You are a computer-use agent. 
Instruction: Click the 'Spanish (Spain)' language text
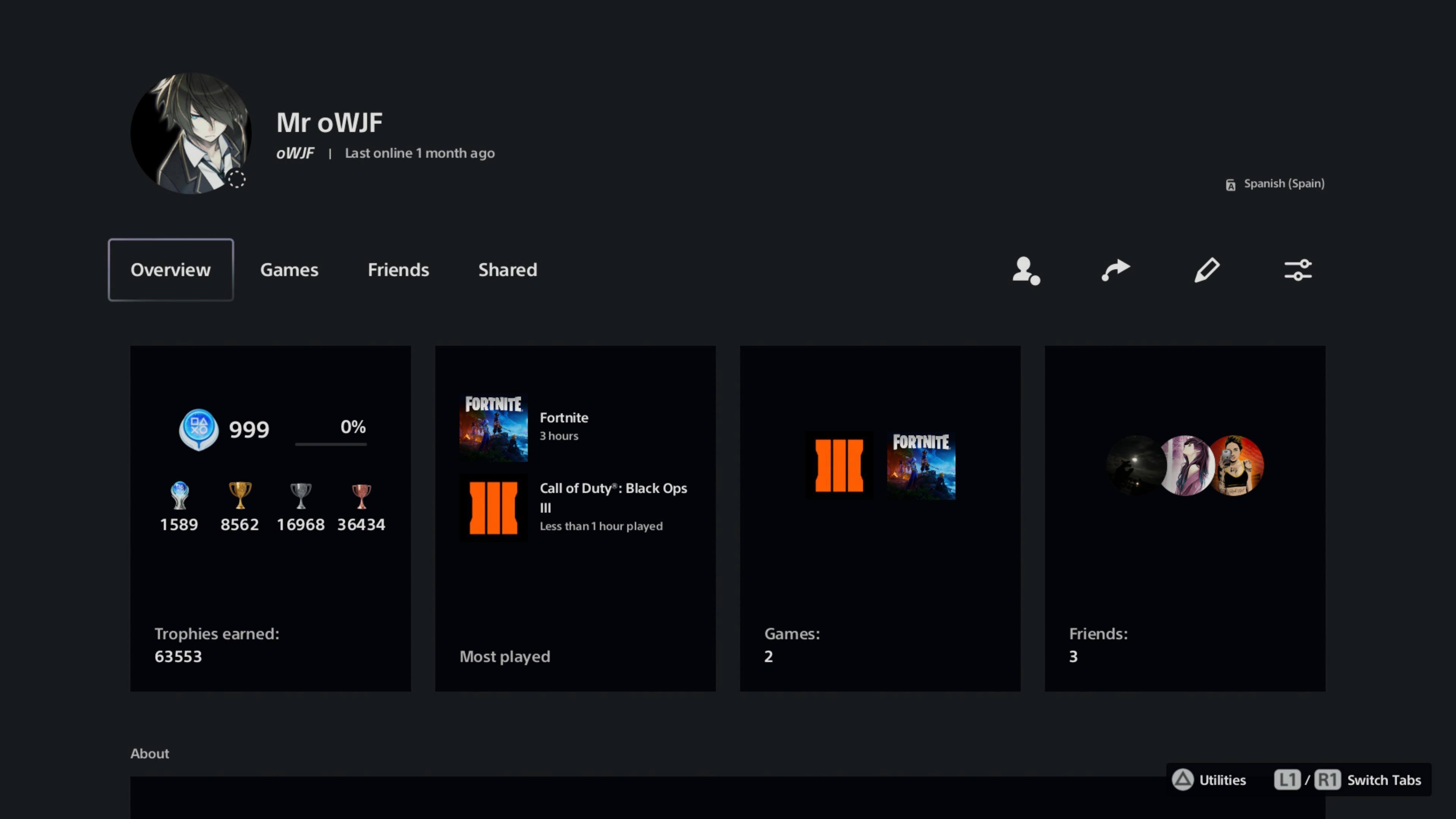tap(1284, 184)
